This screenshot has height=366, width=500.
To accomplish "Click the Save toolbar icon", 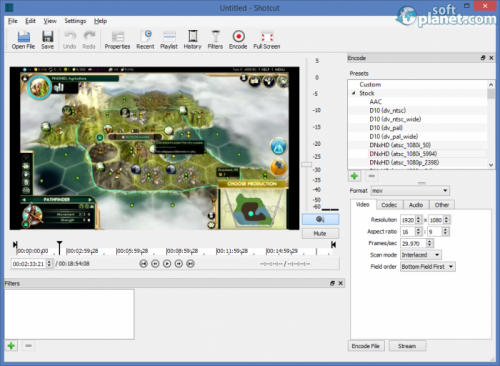I will click(47, 40).
